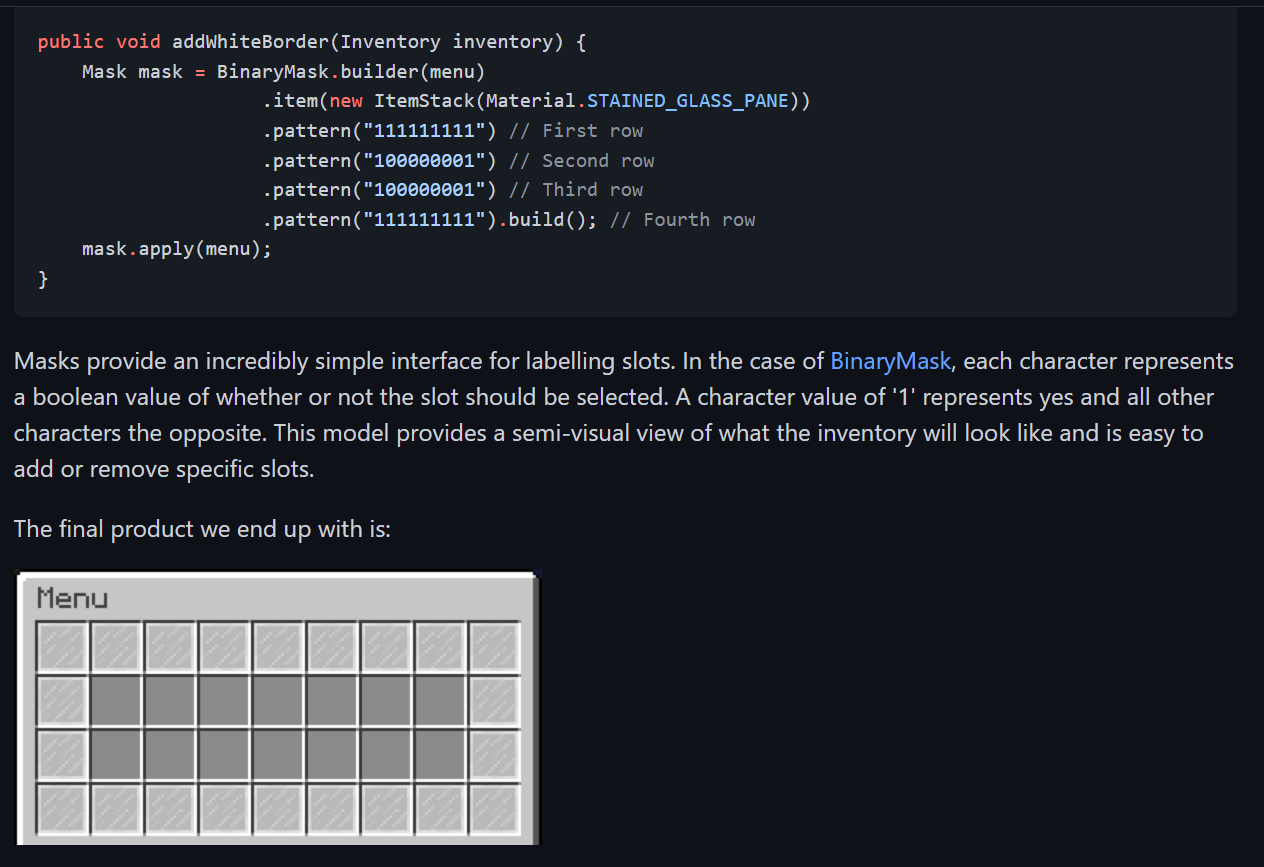Click the top-right glass pane slot in Menu
This screenshot has height=867, width=1264.
point(494,647)
